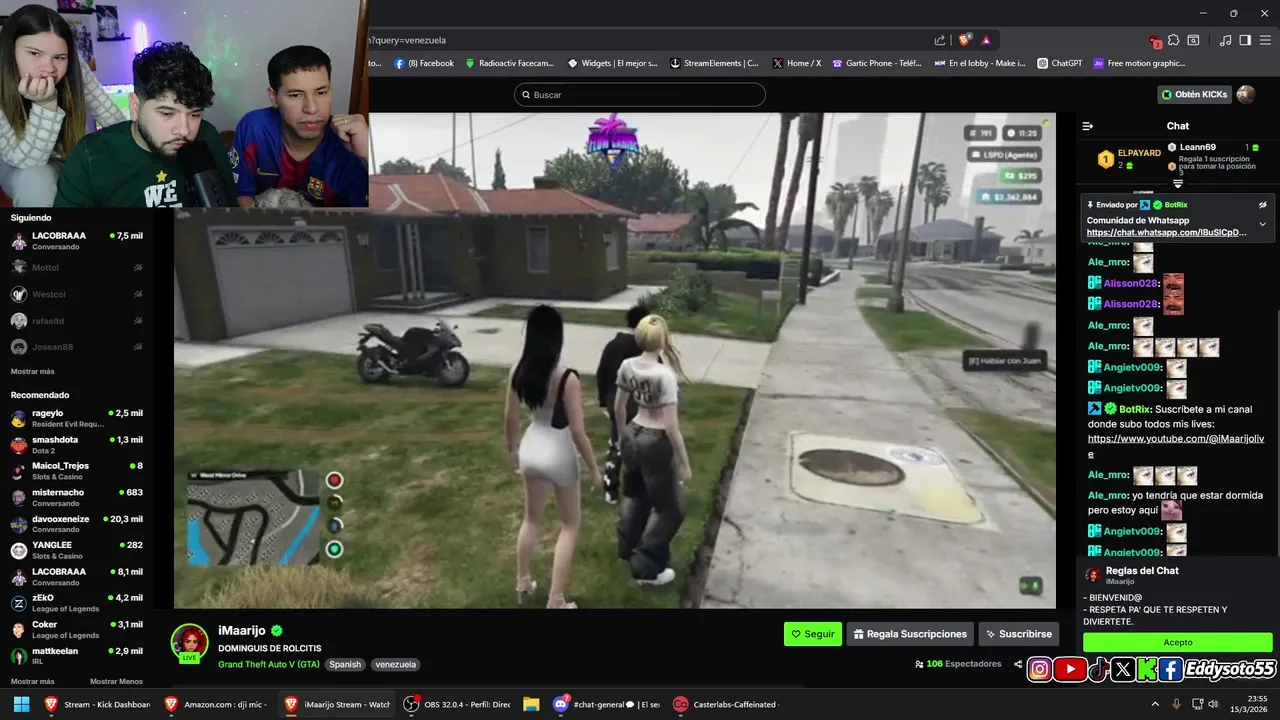1280x720 pixels.
Task: Click the Suscribirse button
Action: [x=1018, y=634]
